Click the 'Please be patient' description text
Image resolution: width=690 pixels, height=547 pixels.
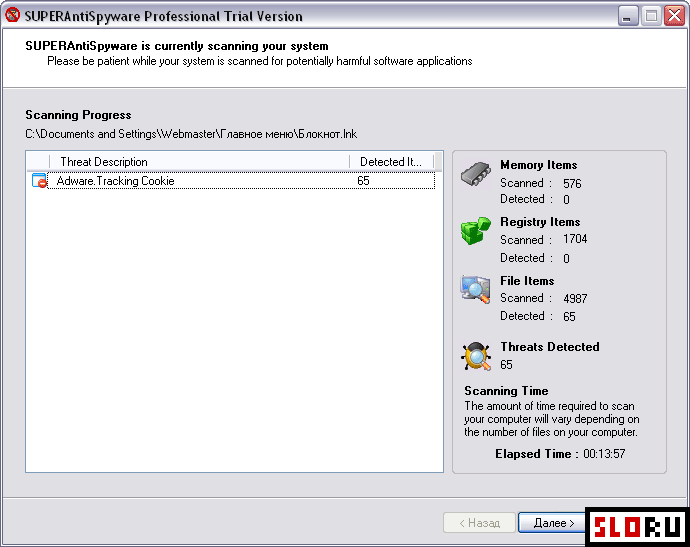coord(260,61)
